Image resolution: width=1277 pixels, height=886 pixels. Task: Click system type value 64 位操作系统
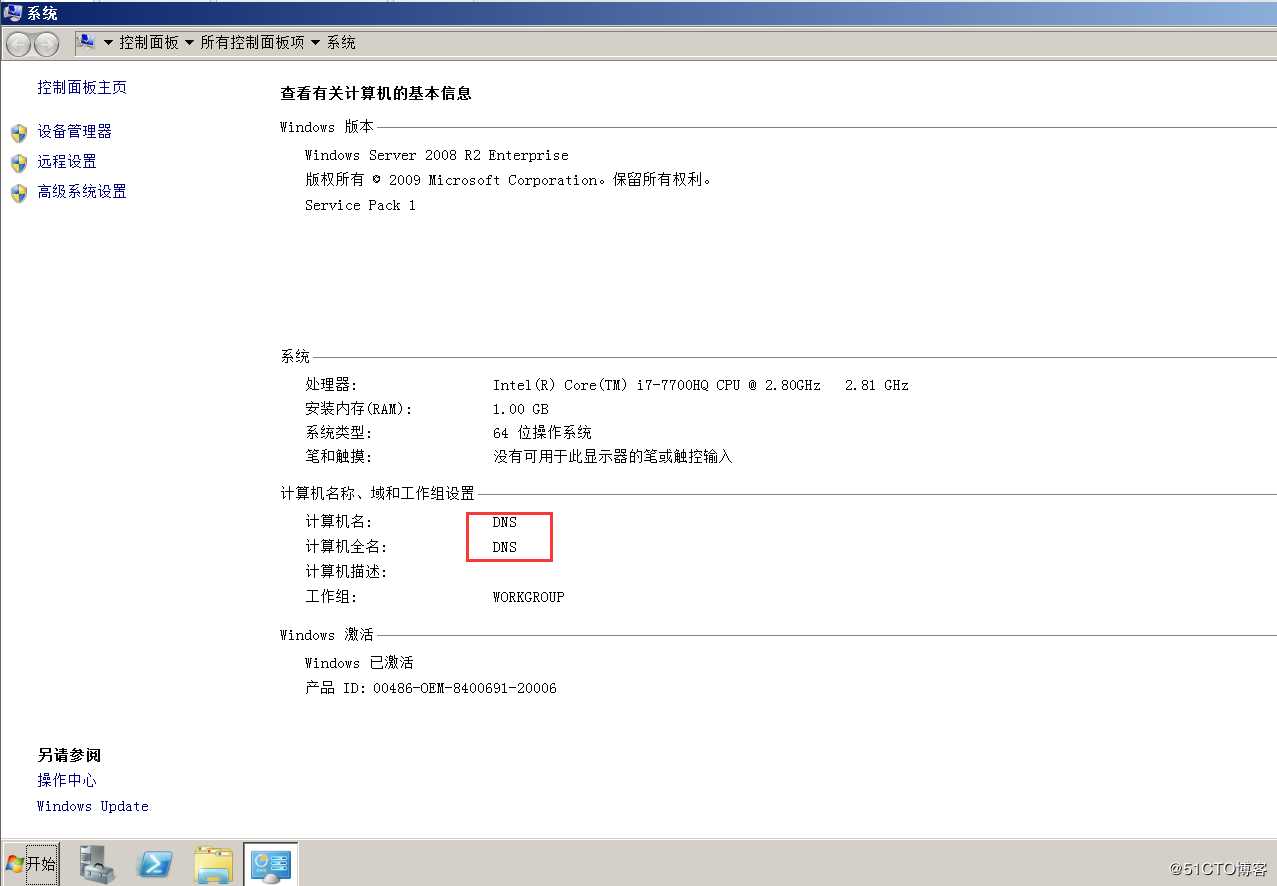542,433
